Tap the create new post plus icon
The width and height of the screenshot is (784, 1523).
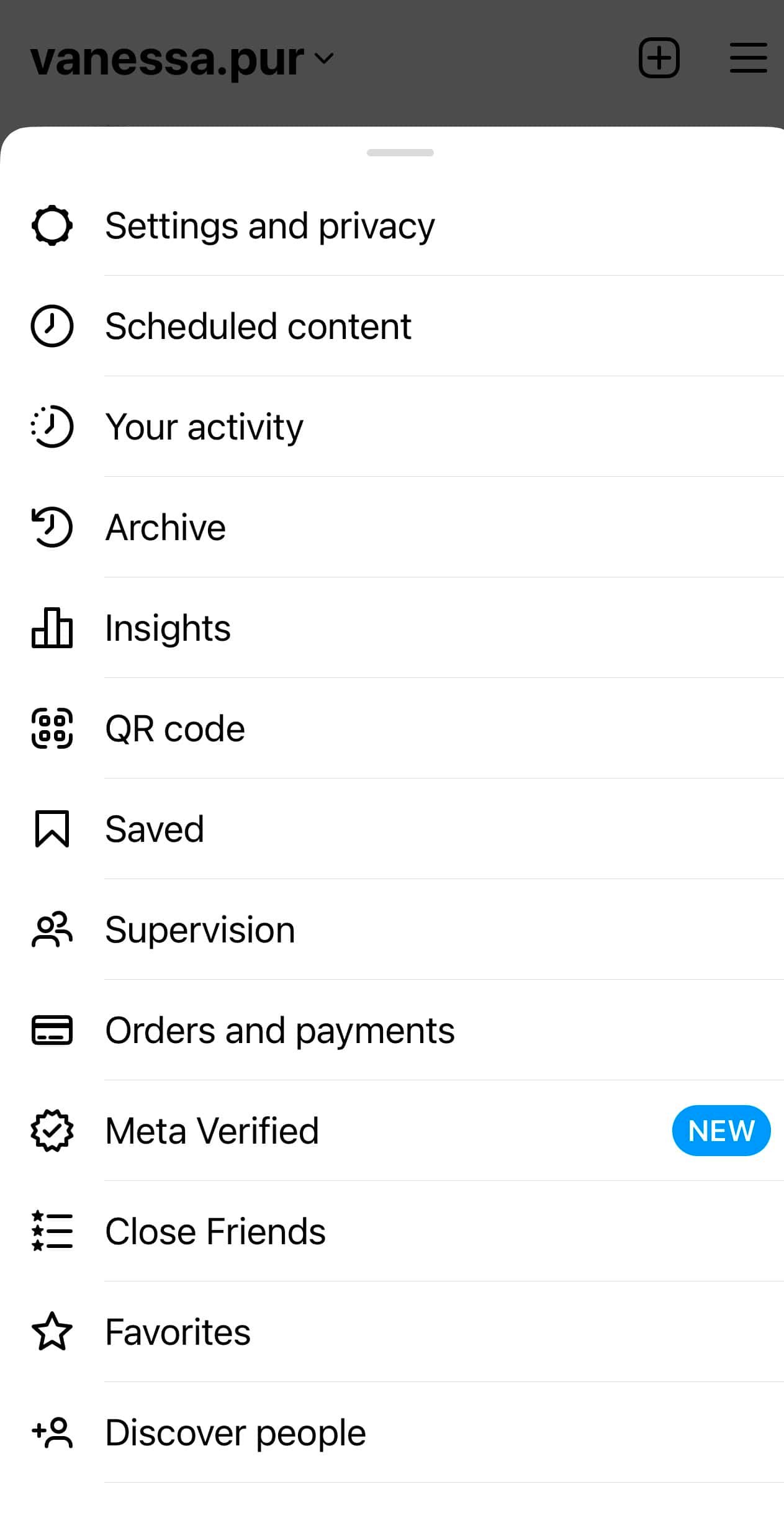(659, 58)
